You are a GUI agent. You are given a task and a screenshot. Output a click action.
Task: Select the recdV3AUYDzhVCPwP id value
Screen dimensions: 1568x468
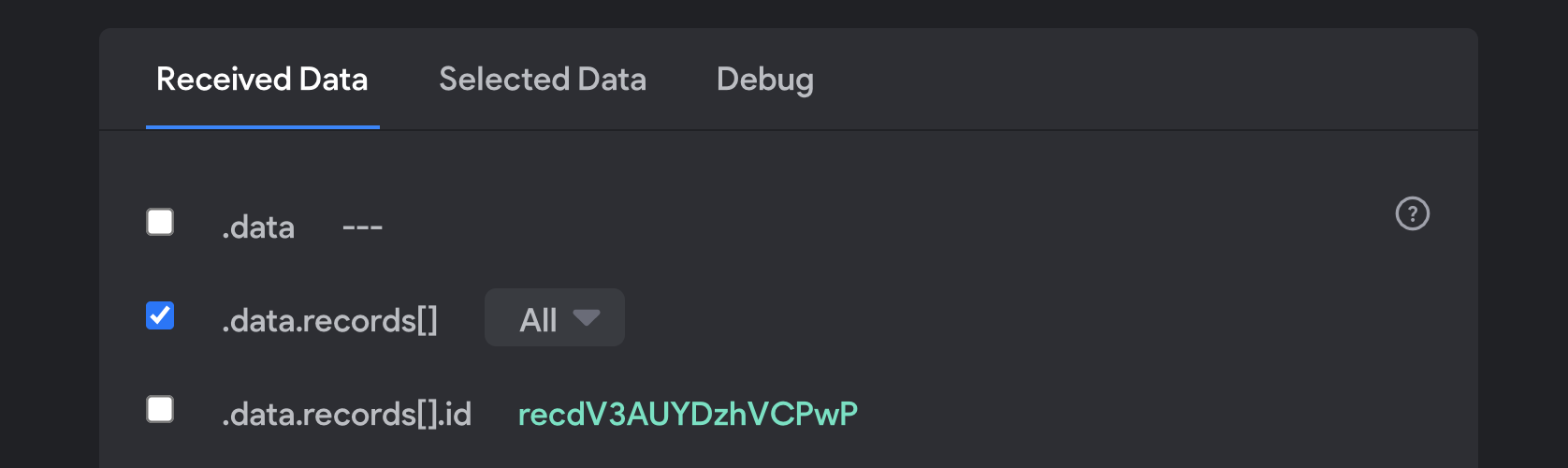point(688,414)
